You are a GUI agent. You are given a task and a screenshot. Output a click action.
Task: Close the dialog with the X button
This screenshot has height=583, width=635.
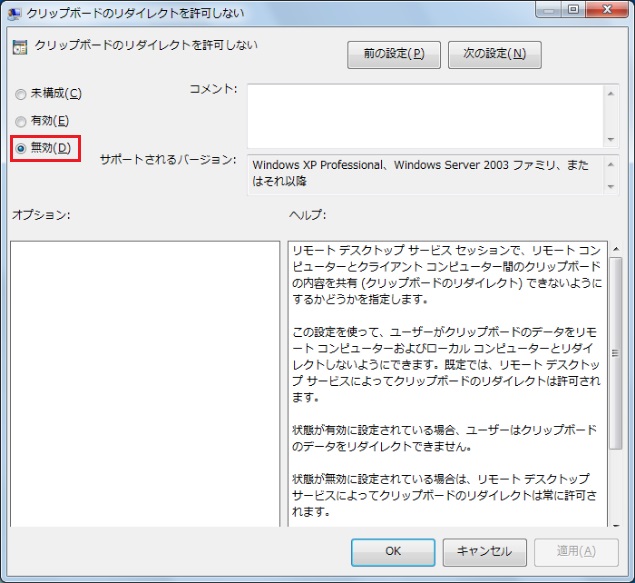pyautogui.click(x=607, y=9)
